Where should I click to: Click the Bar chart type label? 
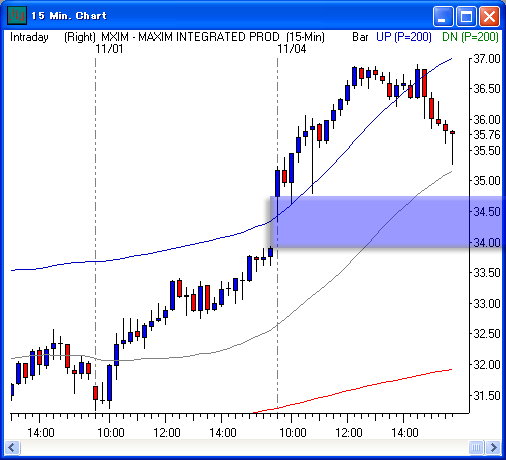360,37
